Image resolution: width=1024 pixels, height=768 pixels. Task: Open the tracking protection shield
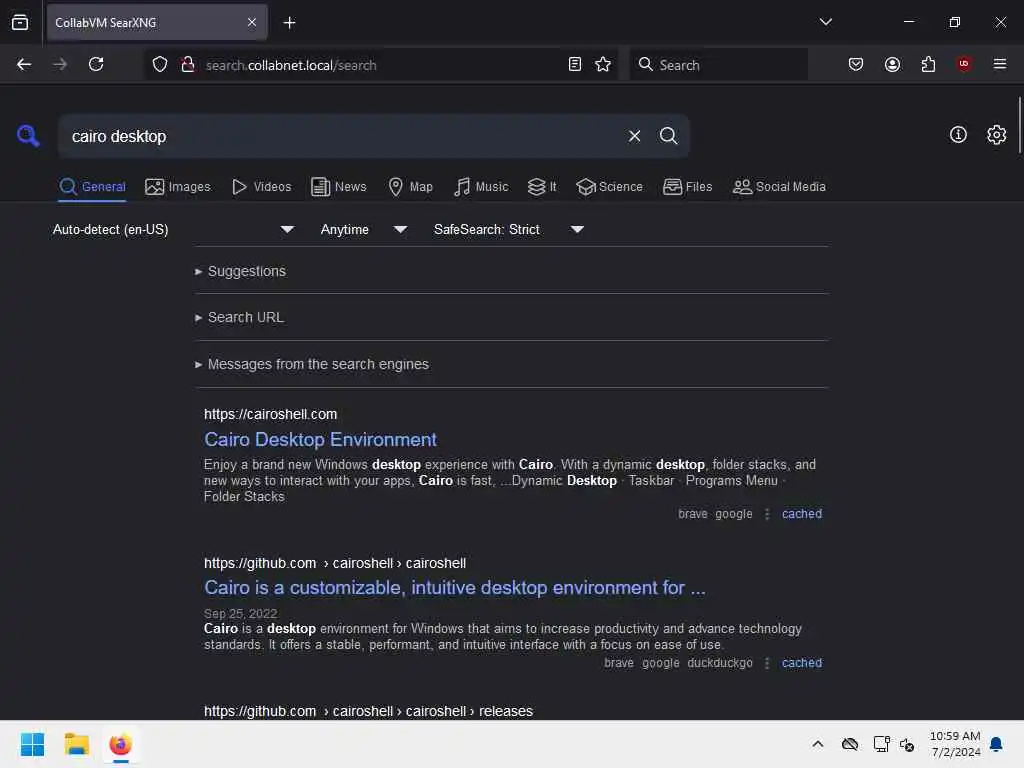160,64
